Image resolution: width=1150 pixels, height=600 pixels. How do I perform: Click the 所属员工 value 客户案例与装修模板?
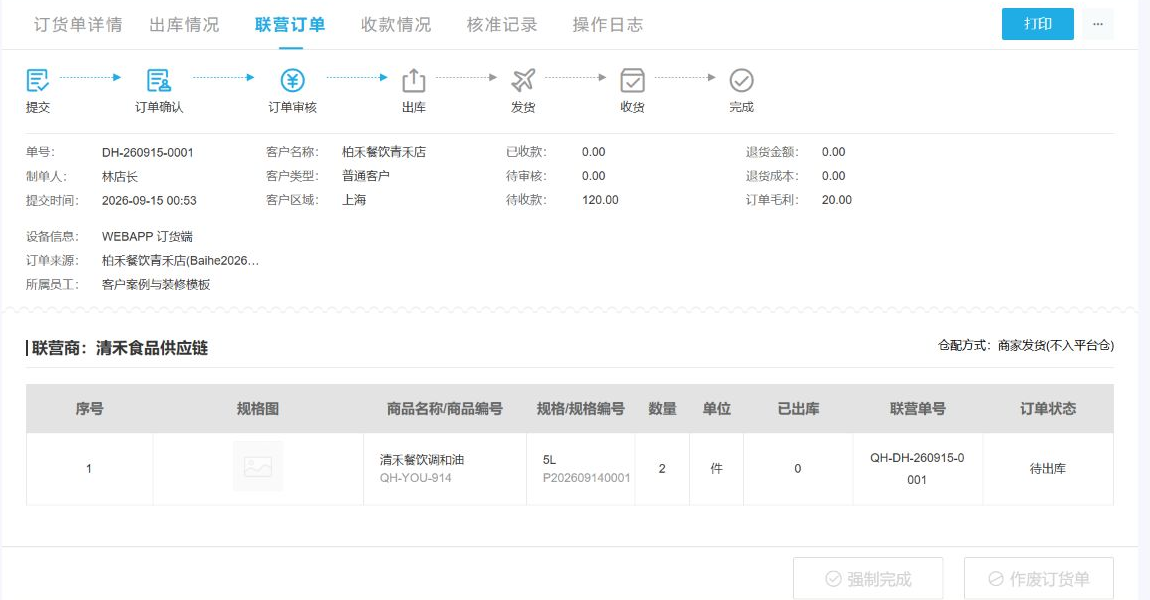(156, 285)
